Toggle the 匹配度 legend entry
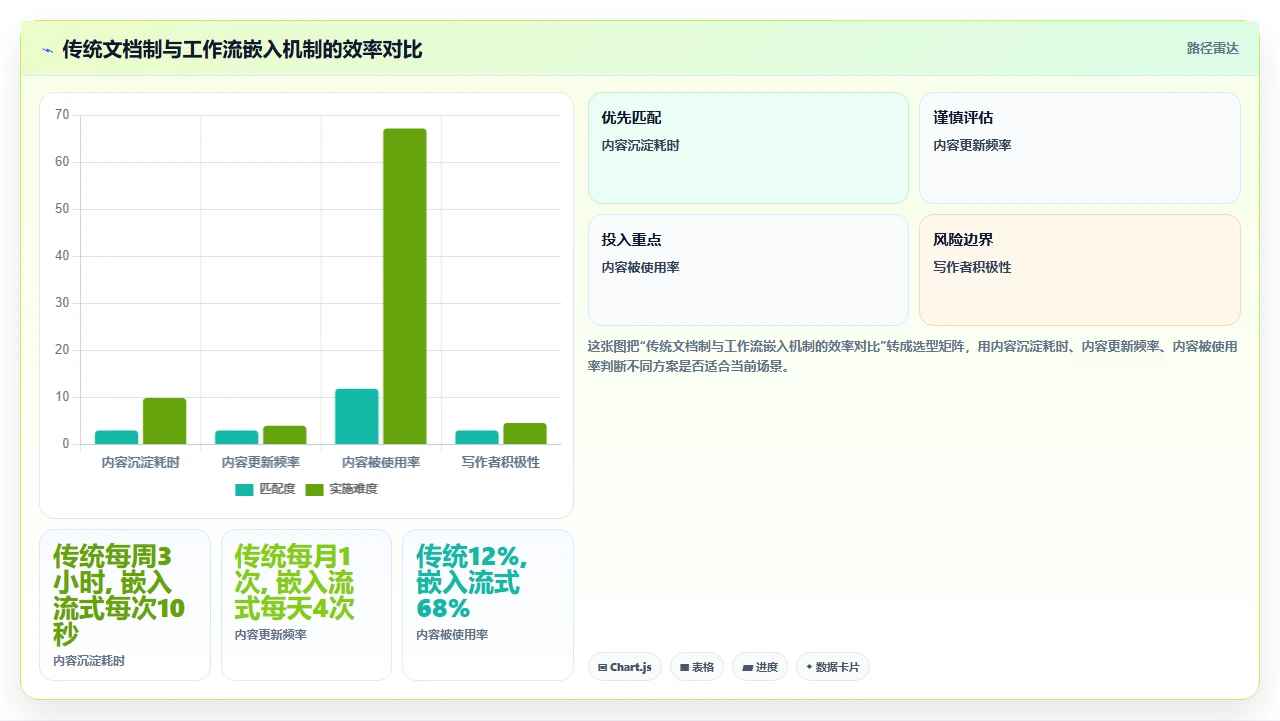 [265, 489]
